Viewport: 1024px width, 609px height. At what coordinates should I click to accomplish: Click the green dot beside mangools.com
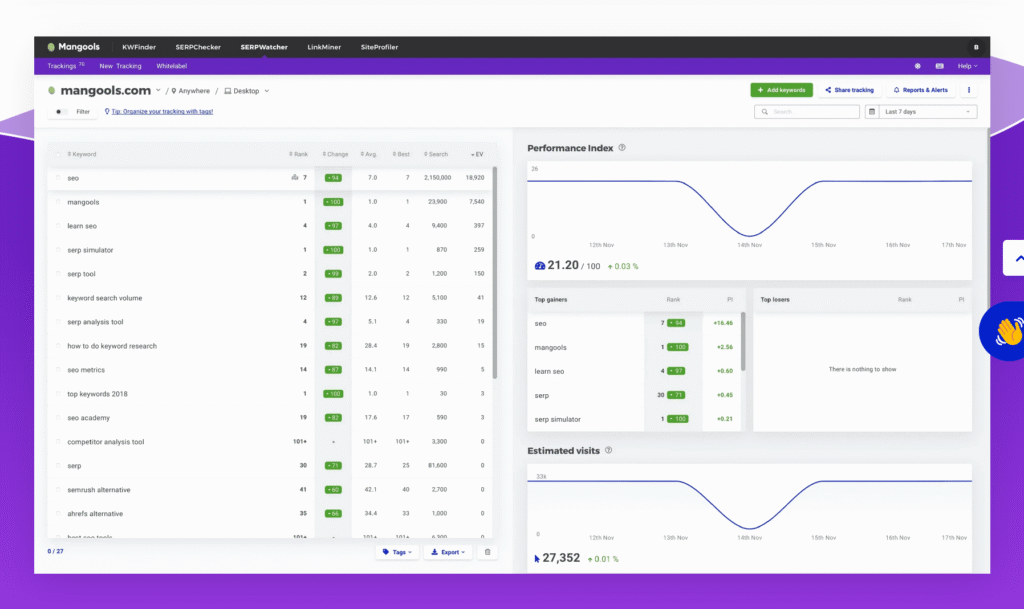click(x=52, y=91)
